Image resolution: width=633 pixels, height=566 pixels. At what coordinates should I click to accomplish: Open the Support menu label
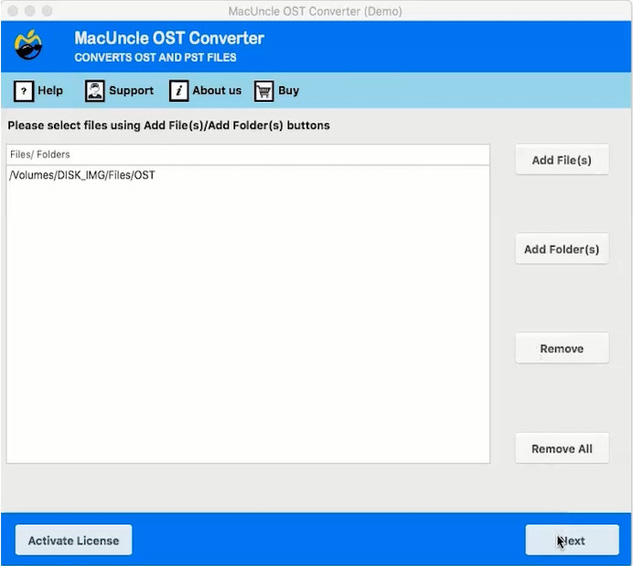131,91
